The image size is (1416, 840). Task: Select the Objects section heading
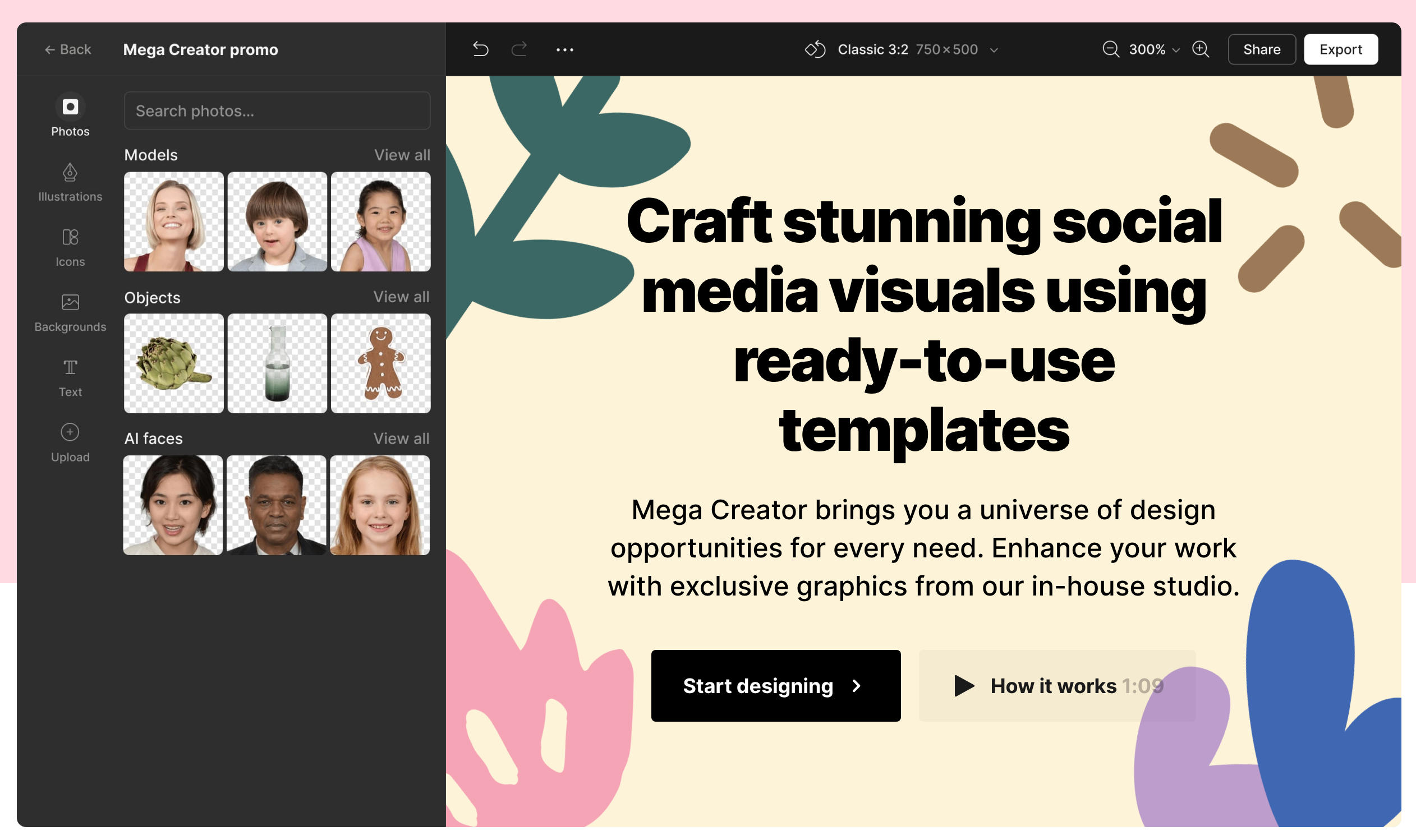[x=152, y=297]
